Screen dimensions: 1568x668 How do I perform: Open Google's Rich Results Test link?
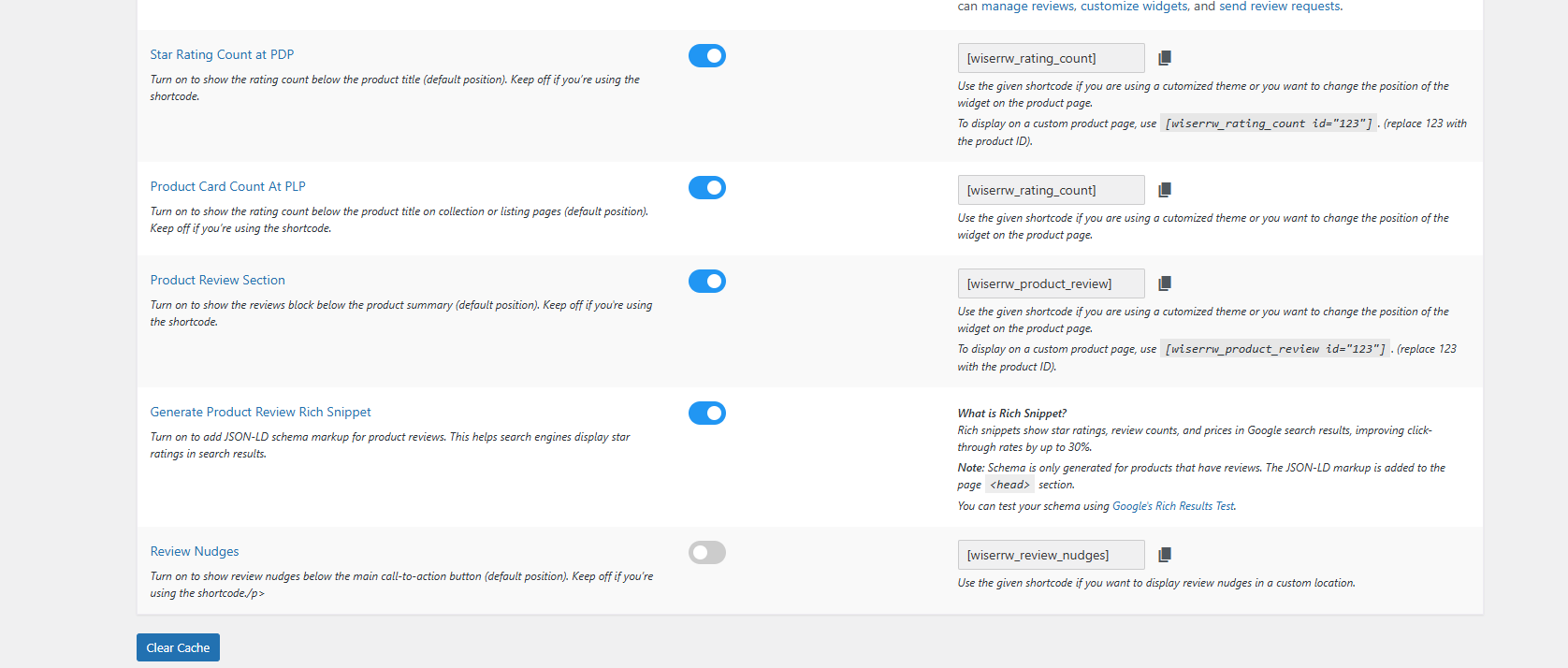(1173, 506)
